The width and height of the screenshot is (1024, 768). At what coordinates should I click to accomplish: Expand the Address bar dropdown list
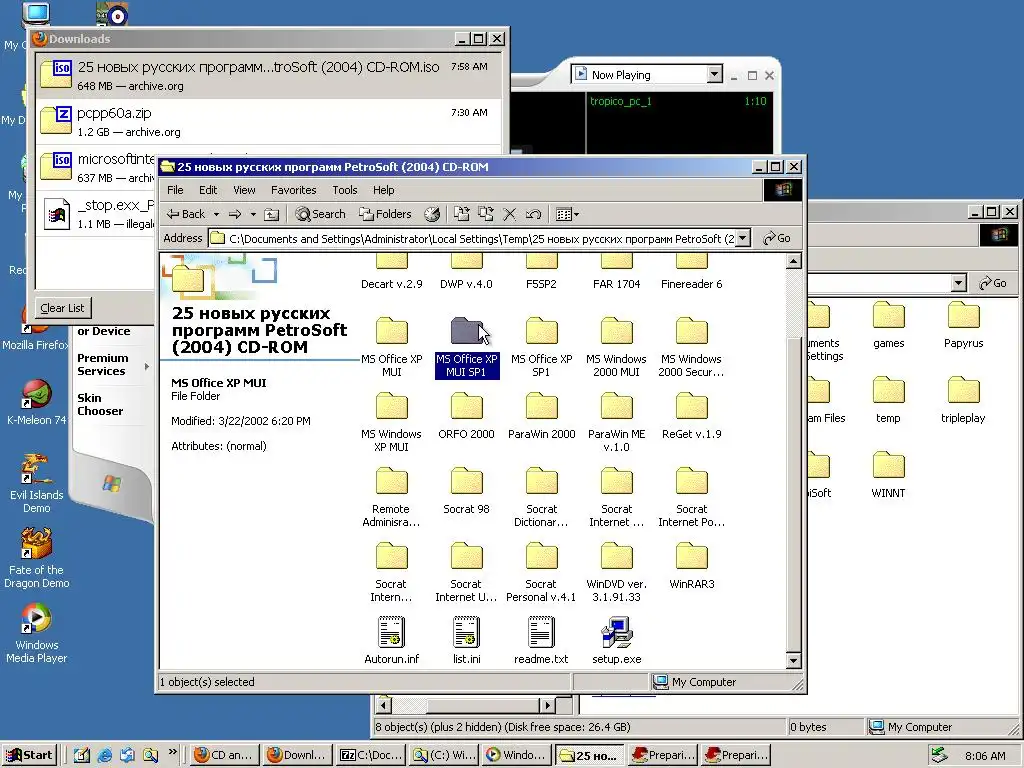(x=743, y=238)
